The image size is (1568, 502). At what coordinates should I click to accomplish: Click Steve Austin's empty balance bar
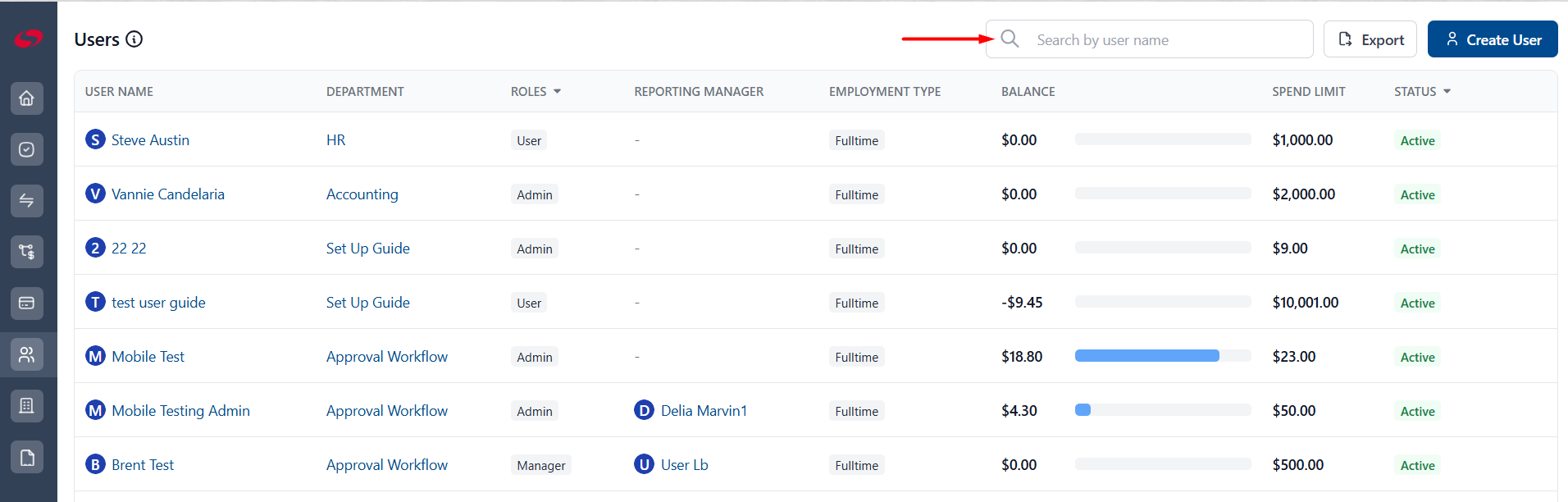click(x=1163, y=139)
